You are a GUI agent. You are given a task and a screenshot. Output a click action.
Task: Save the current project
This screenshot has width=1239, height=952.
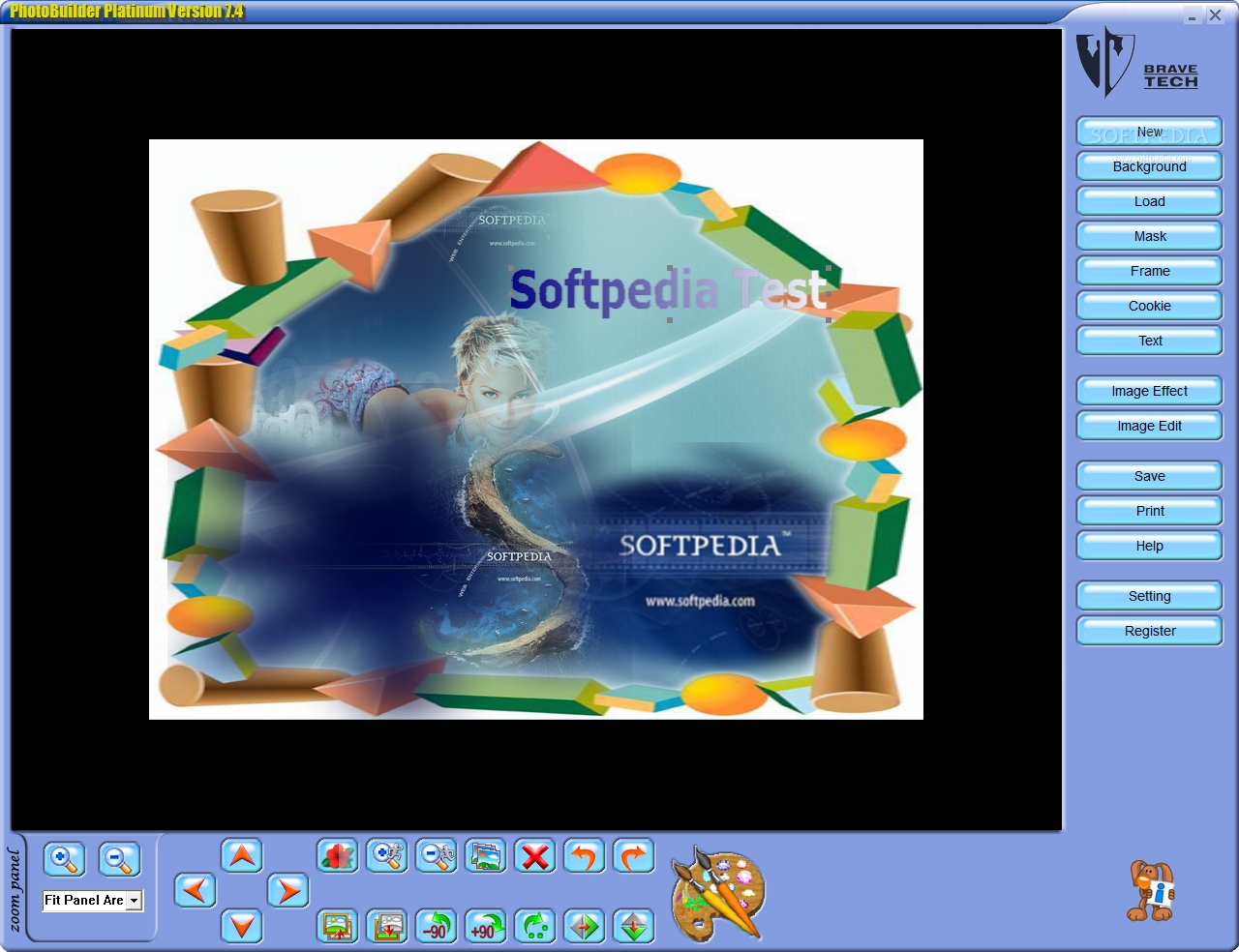(x=1150, y=476)
